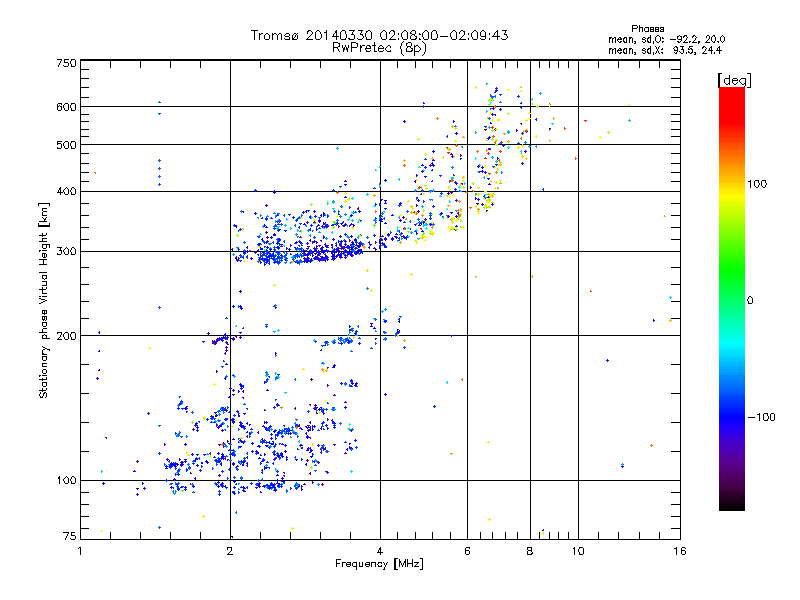Click the y-axis tick label '400'
This screenshot has height=600, width=800.
pyautogui.click(x=66, y=191)
